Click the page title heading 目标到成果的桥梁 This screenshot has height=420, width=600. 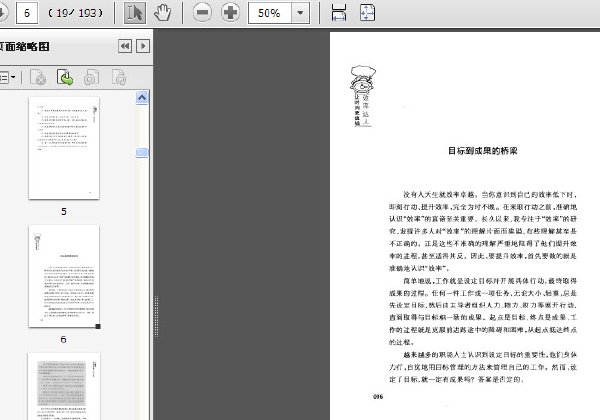click(483, 151)
